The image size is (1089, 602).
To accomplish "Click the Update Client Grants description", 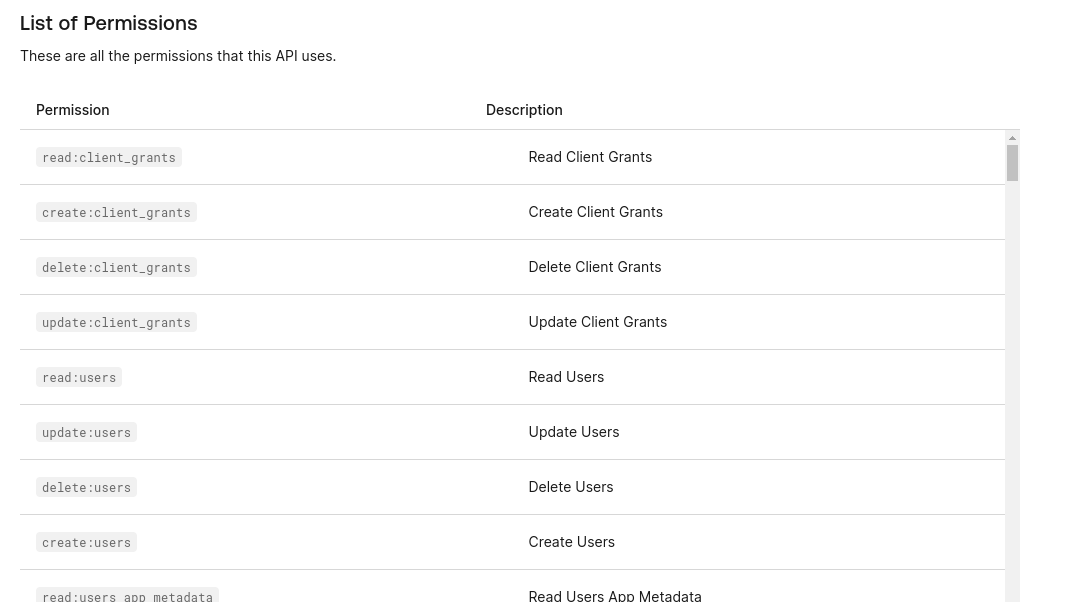I will coord(597,322).
